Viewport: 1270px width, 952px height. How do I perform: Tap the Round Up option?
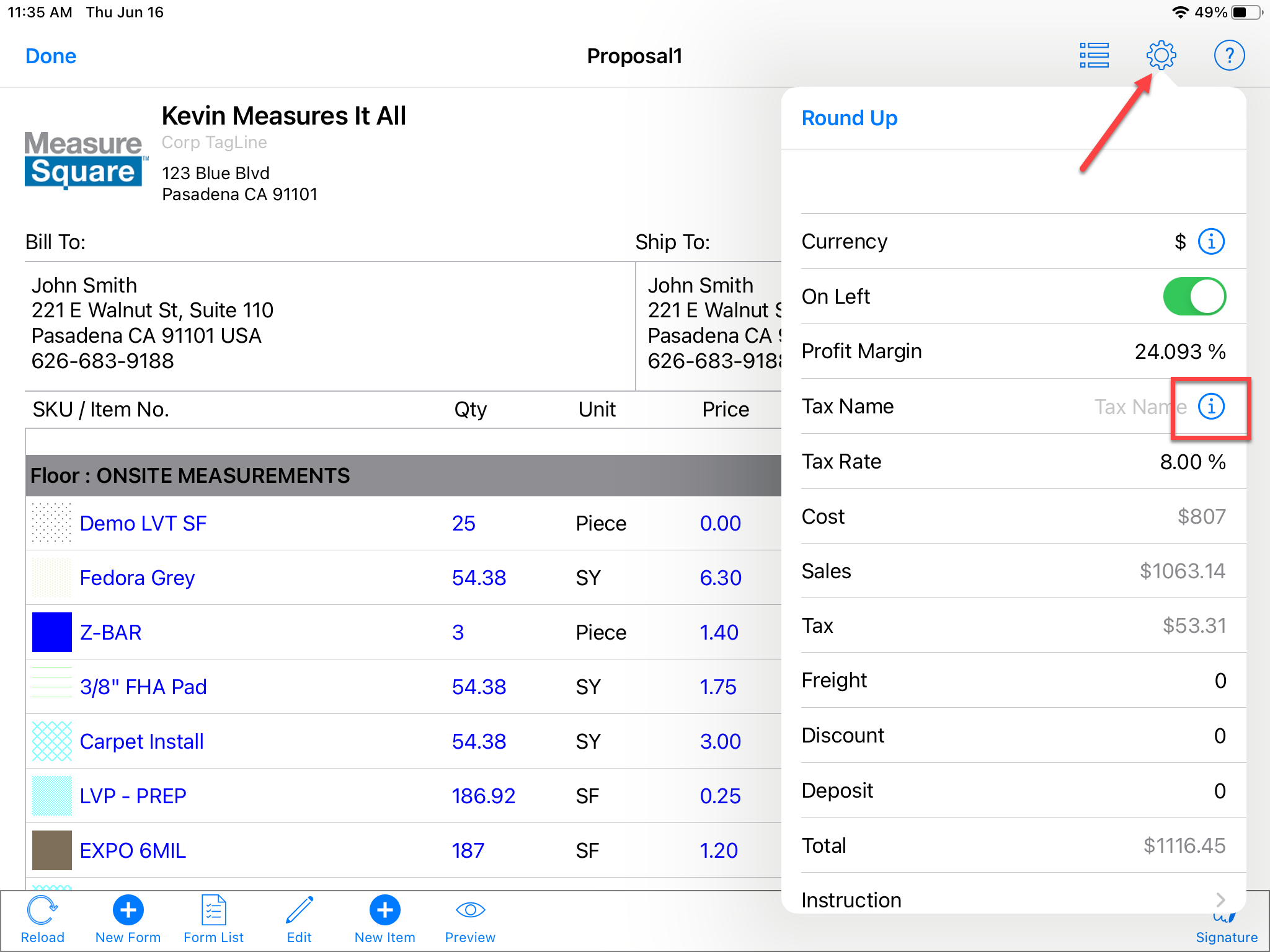click(x=850, y=118)
